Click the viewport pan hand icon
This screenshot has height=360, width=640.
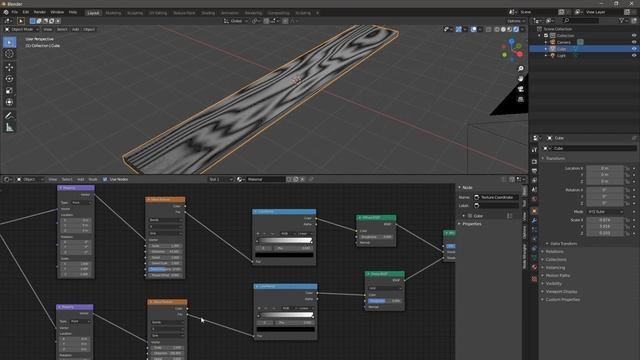[x=520, y=79]
